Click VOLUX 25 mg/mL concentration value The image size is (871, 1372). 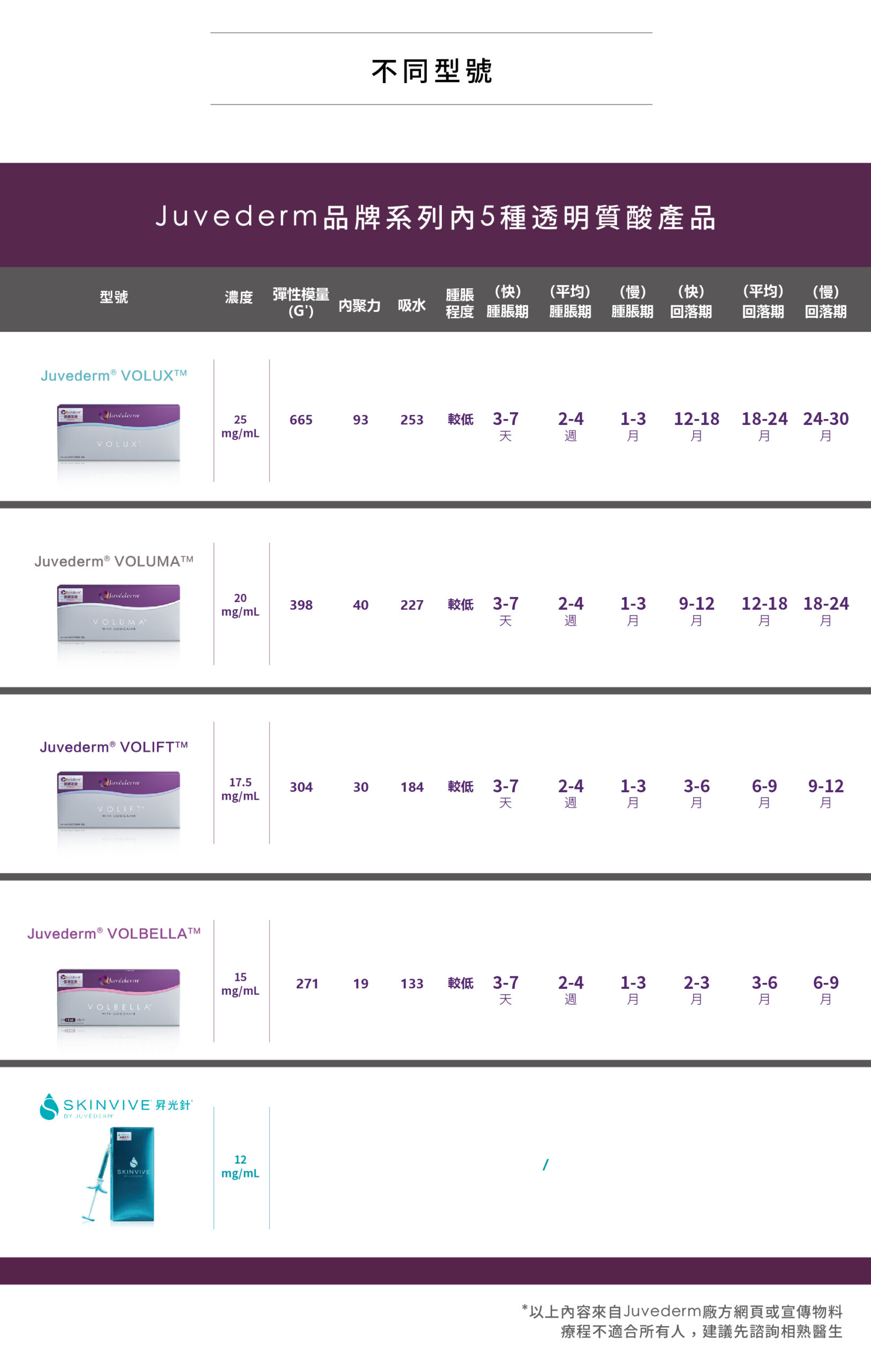click(x=241, y=426)
